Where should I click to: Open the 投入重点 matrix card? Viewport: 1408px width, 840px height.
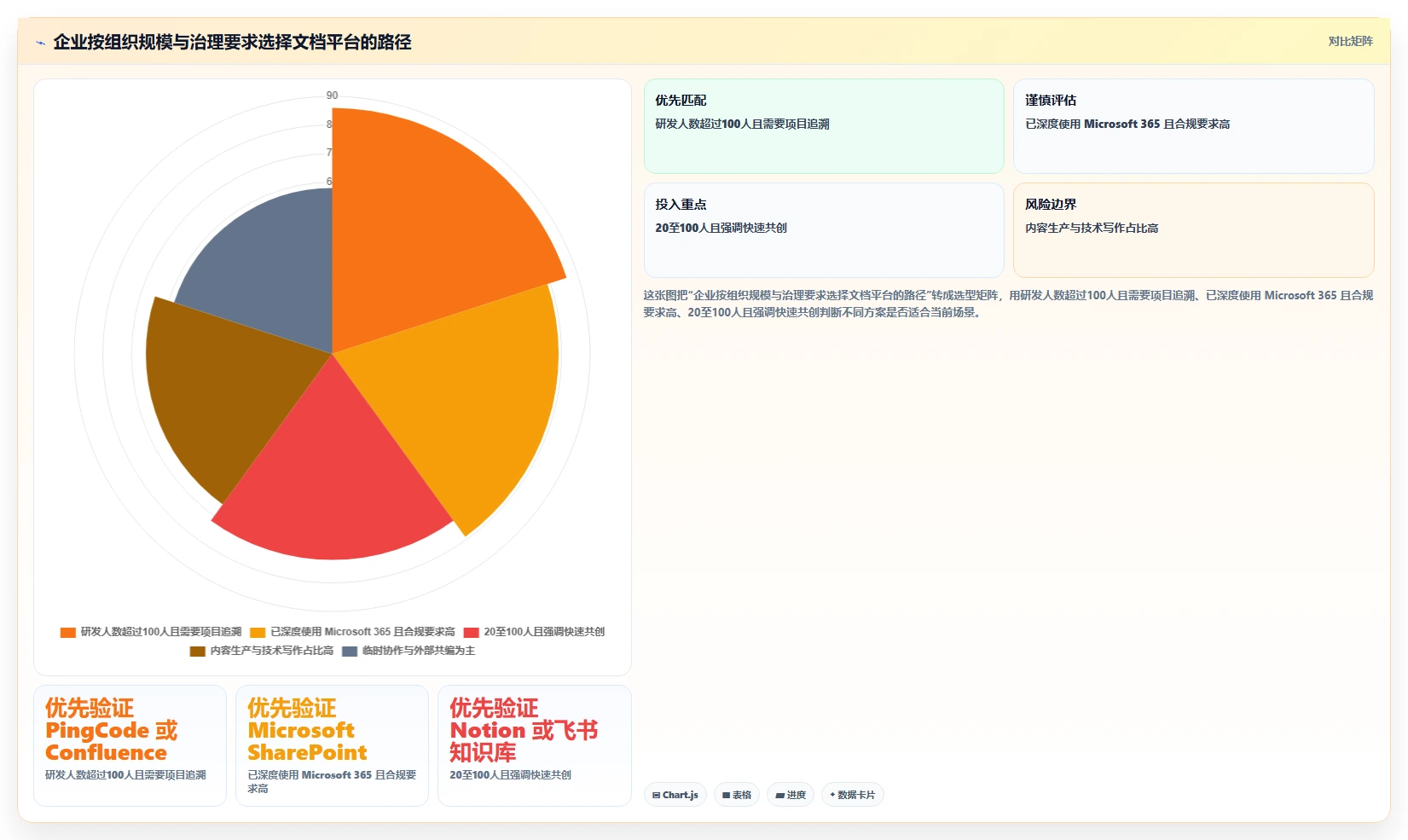[x=824, y=230]
